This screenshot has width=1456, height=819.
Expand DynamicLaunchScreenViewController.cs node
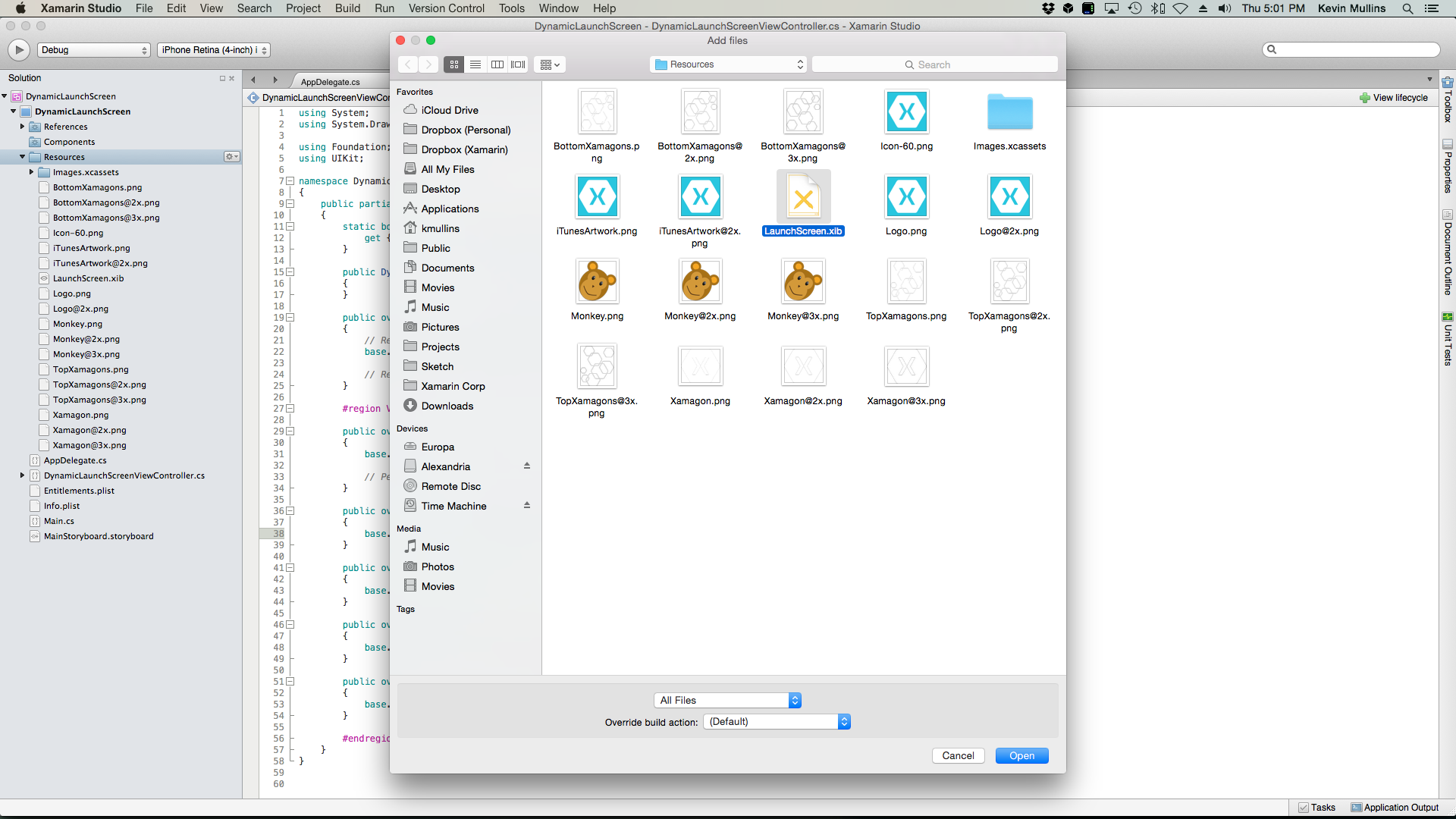pos(22,475)
